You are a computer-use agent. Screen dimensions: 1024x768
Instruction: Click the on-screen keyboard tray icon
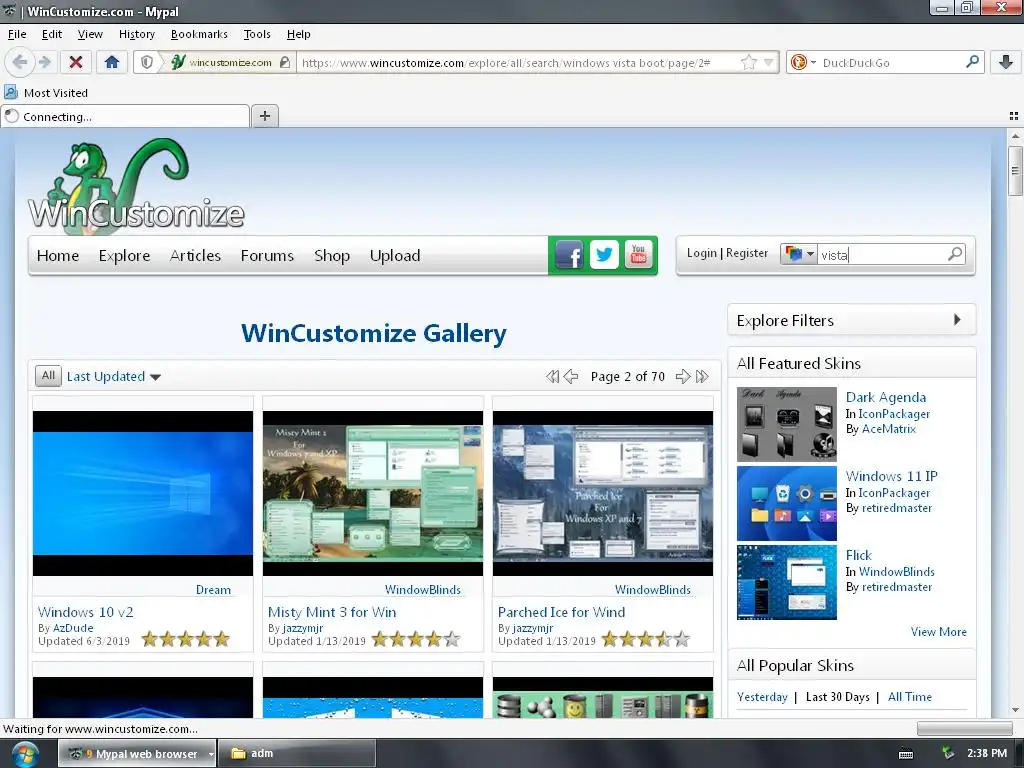pos(906,754)
